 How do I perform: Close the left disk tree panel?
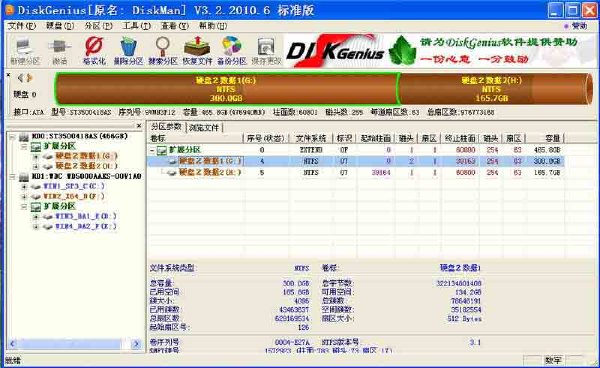pos(139,125)
